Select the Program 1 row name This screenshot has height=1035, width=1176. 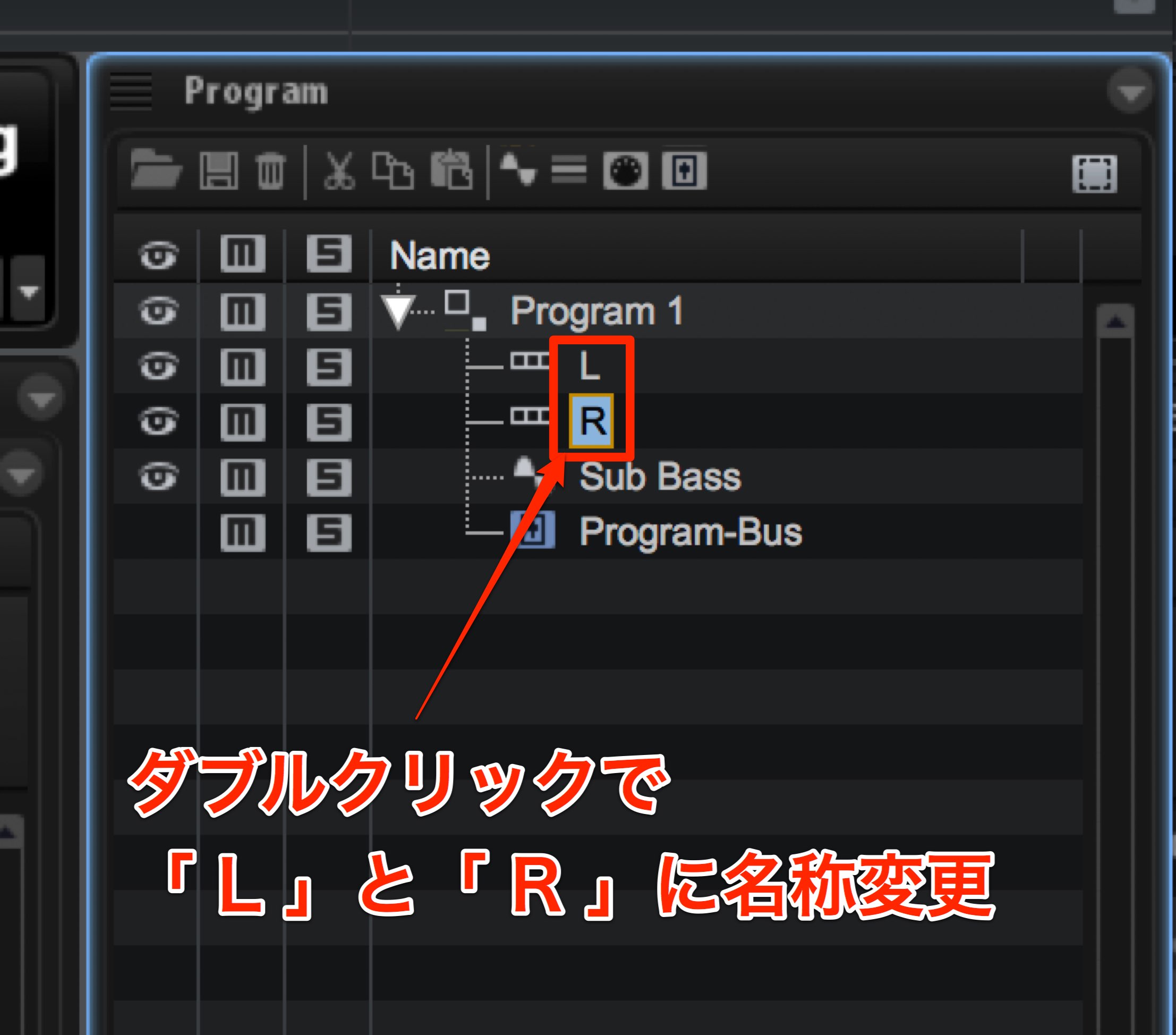(x=596, y=311)
